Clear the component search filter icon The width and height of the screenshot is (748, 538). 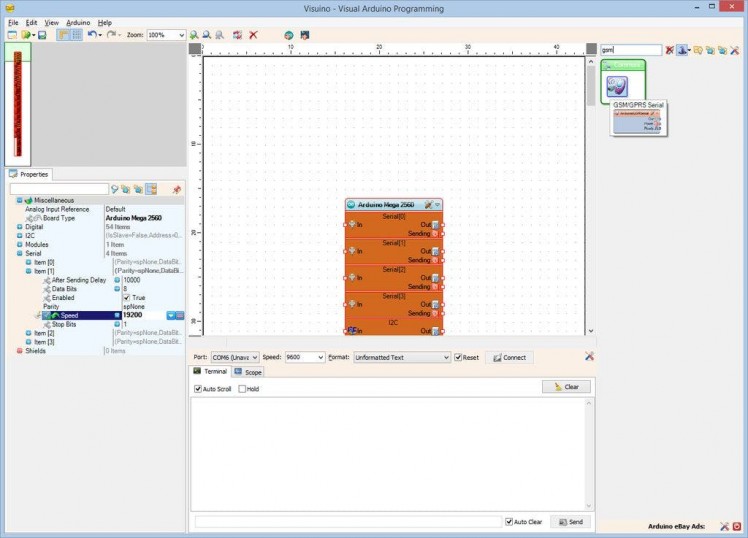[669, 50]
